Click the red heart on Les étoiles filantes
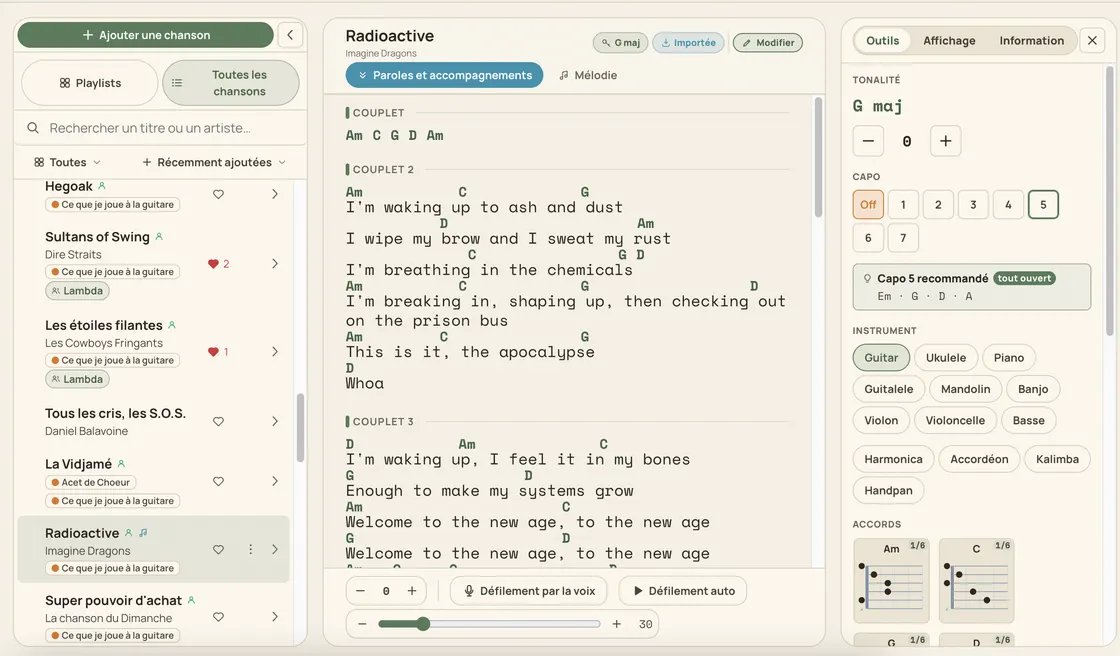 click(x=213, y=352)
